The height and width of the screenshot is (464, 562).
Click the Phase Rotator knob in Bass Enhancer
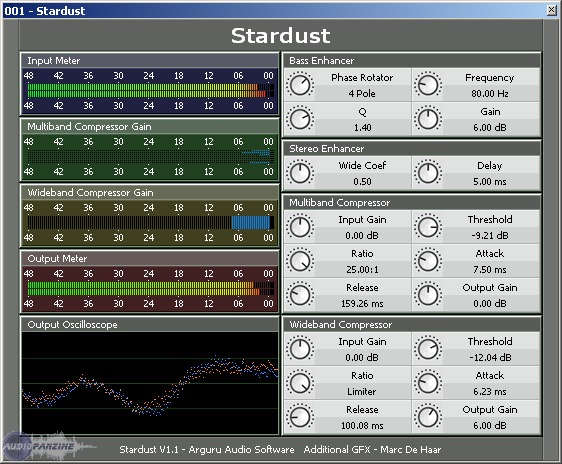click(300, 85)
